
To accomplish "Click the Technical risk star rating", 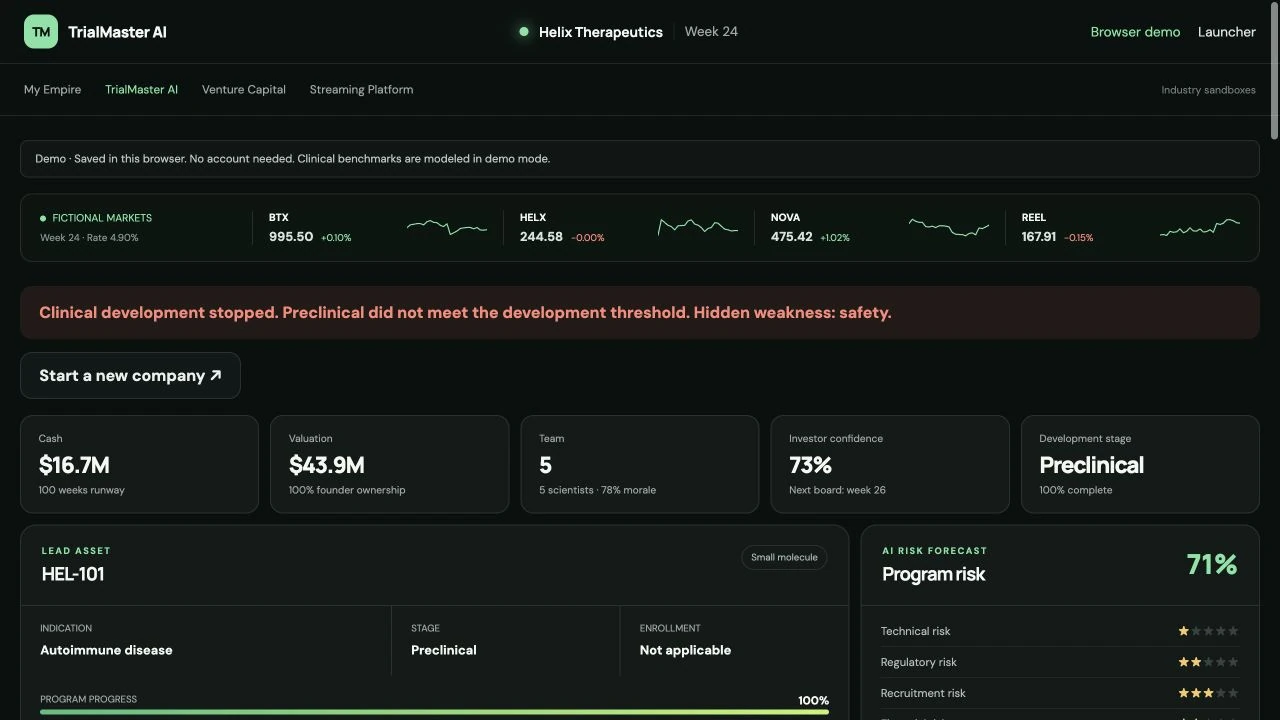I will point(1208,631).
